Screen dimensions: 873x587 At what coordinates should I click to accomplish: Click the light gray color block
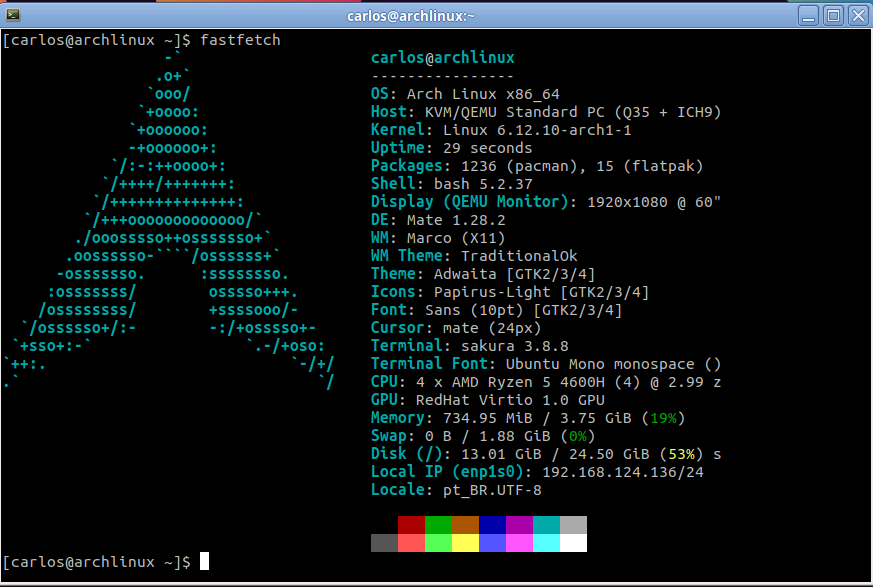573,525
